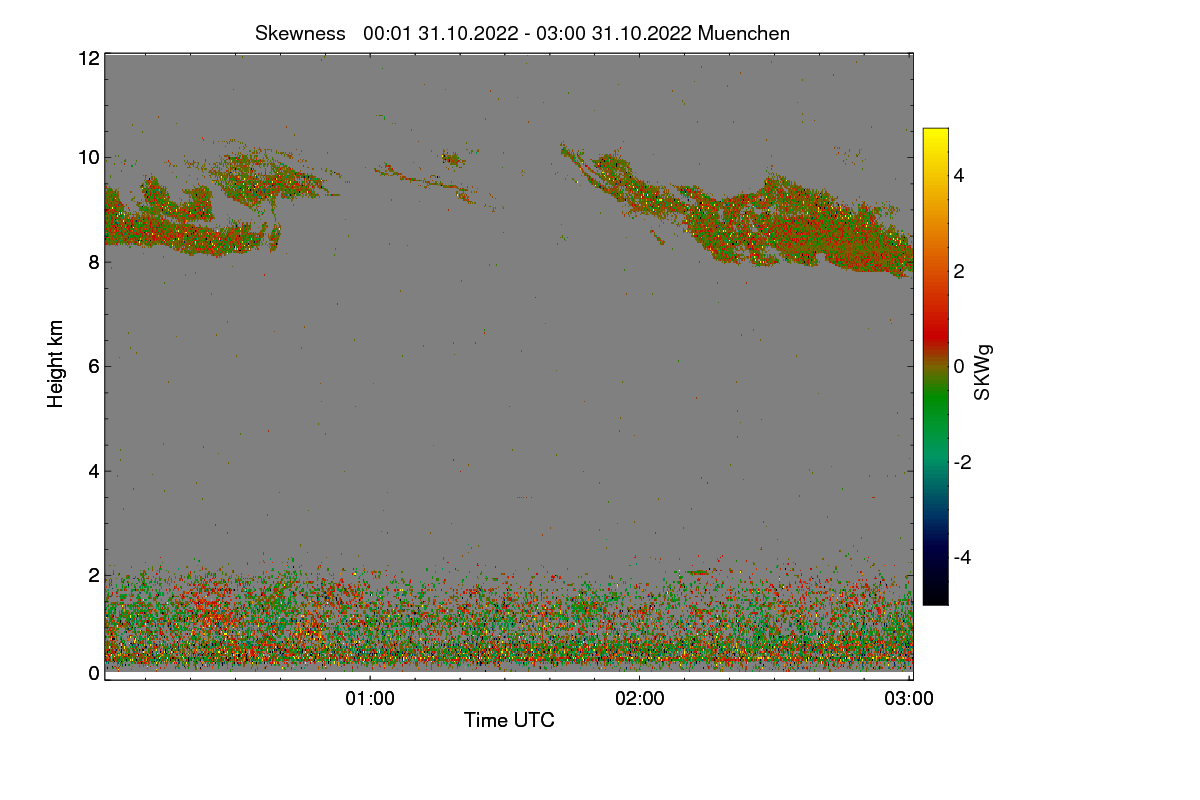The width and height of the screenshot is (1200, 800).
Task: Pick the black bottom of the colorbar
Action: 935,595
